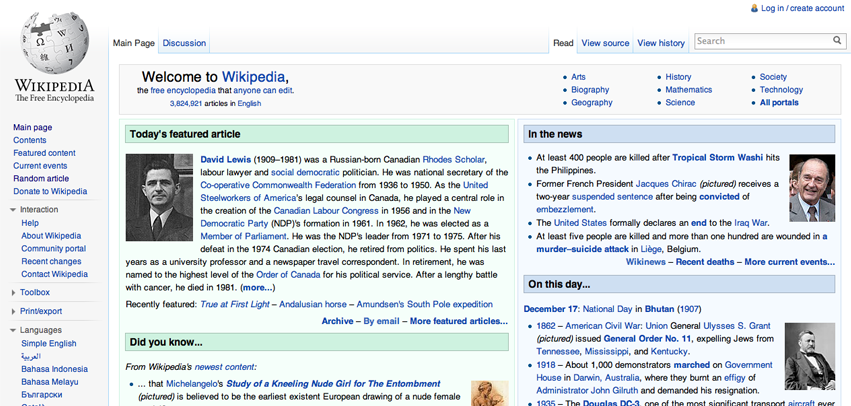Open the Help link under Interaction
851x406 pixels.
click(30, 223)
